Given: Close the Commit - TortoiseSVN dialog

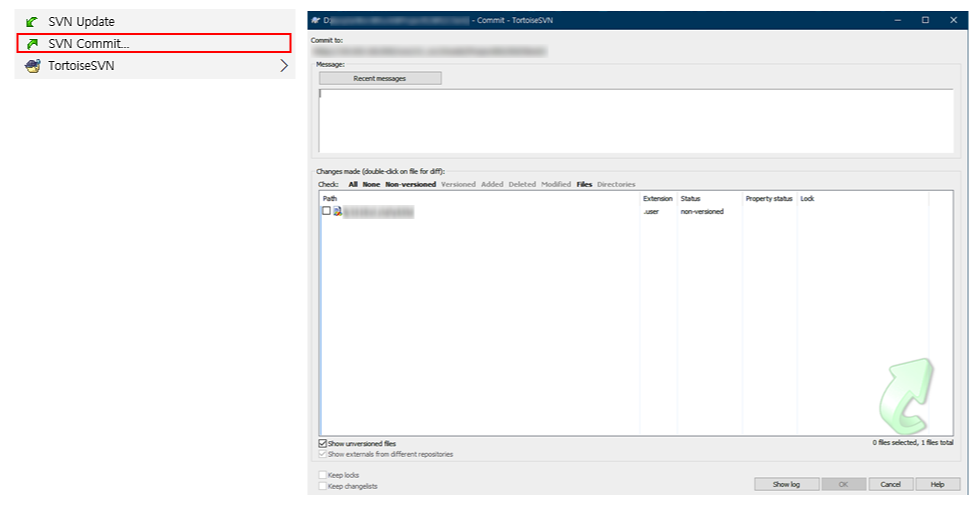Looking at the screenshot, I should point(954,21).
